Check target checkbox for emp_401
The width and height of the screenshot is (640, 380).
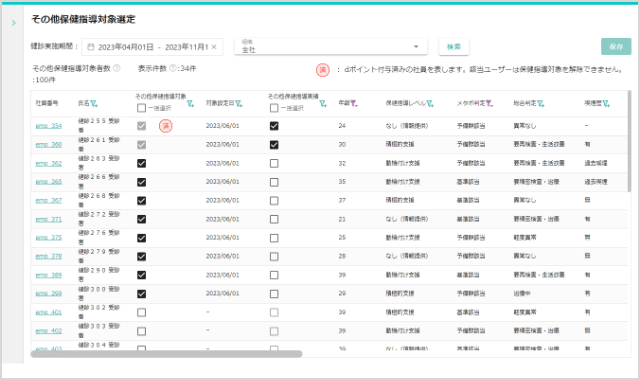coord(141,312)
